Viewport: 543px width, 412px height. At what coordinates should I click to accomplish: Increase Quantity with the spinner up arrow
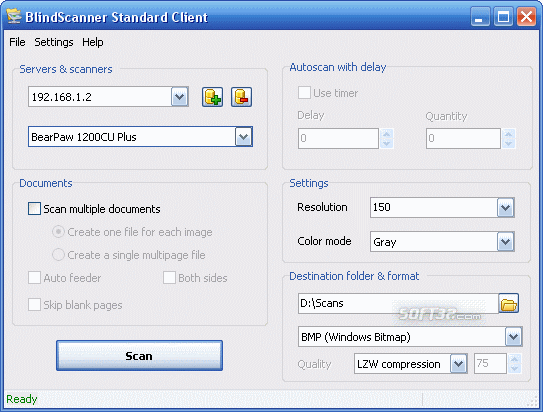[x=509, y=134]
